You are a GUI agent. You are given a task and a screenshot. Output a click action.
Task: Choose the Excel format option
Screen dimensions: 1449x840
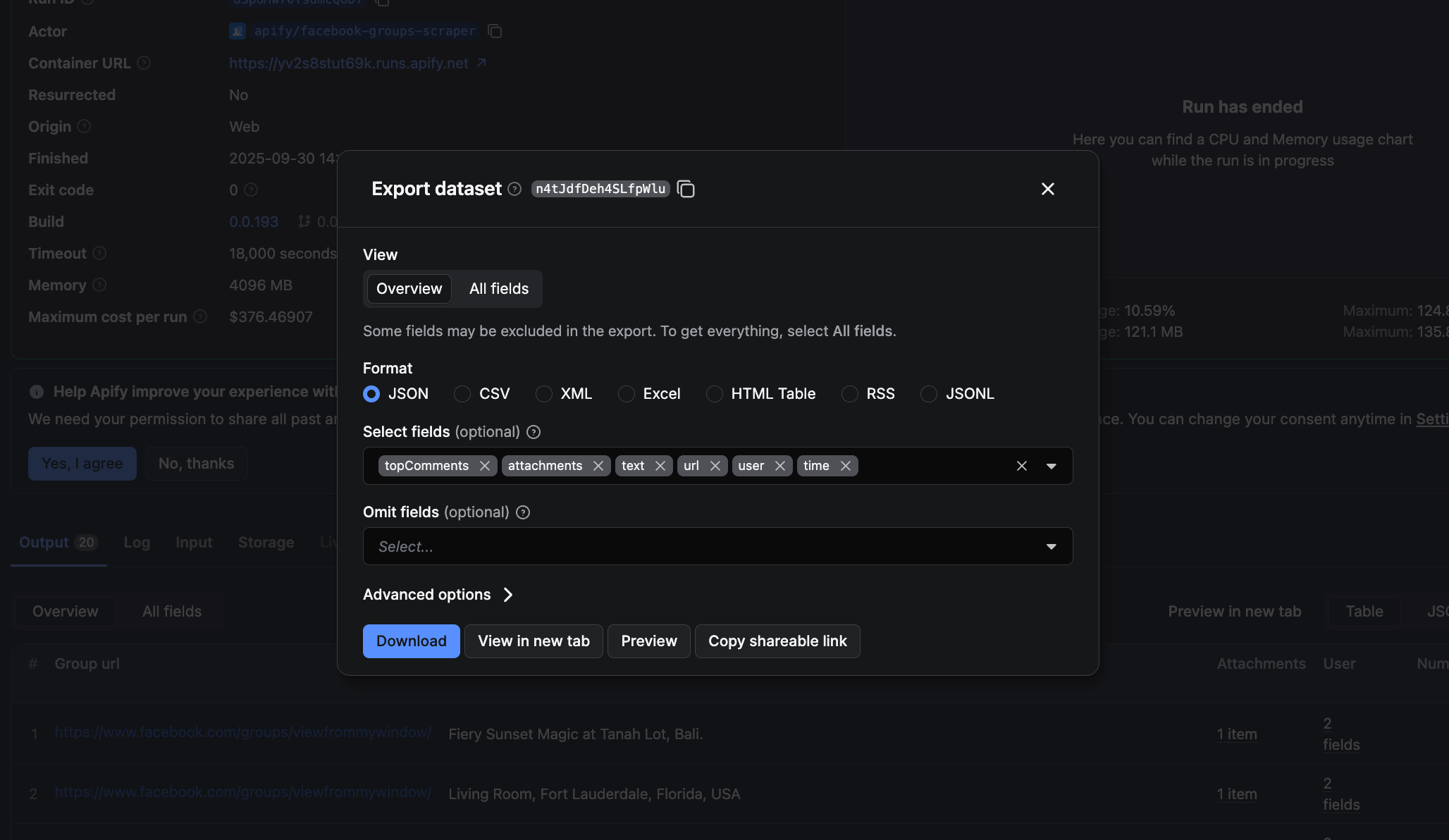626,394
